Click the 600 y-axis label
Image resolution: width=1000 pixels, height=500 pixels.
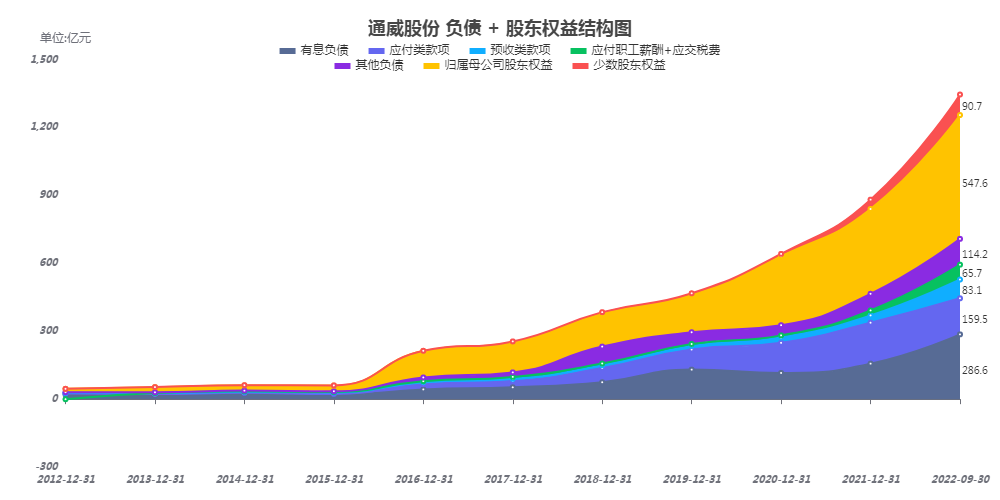pyautogui.click(x=50, y=262)
